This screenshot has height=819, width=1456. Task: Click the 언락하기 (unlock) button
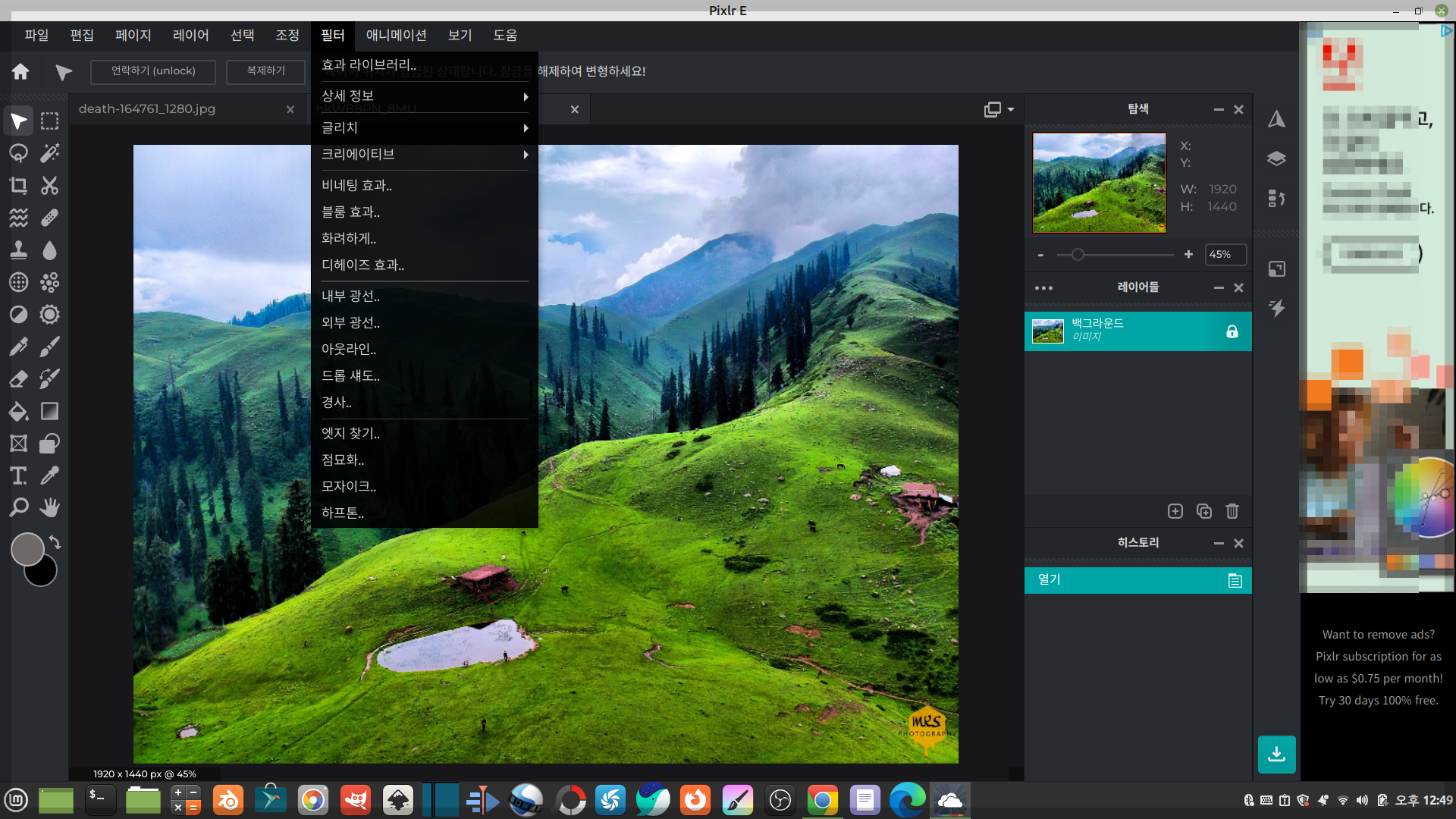click(153, 71)
